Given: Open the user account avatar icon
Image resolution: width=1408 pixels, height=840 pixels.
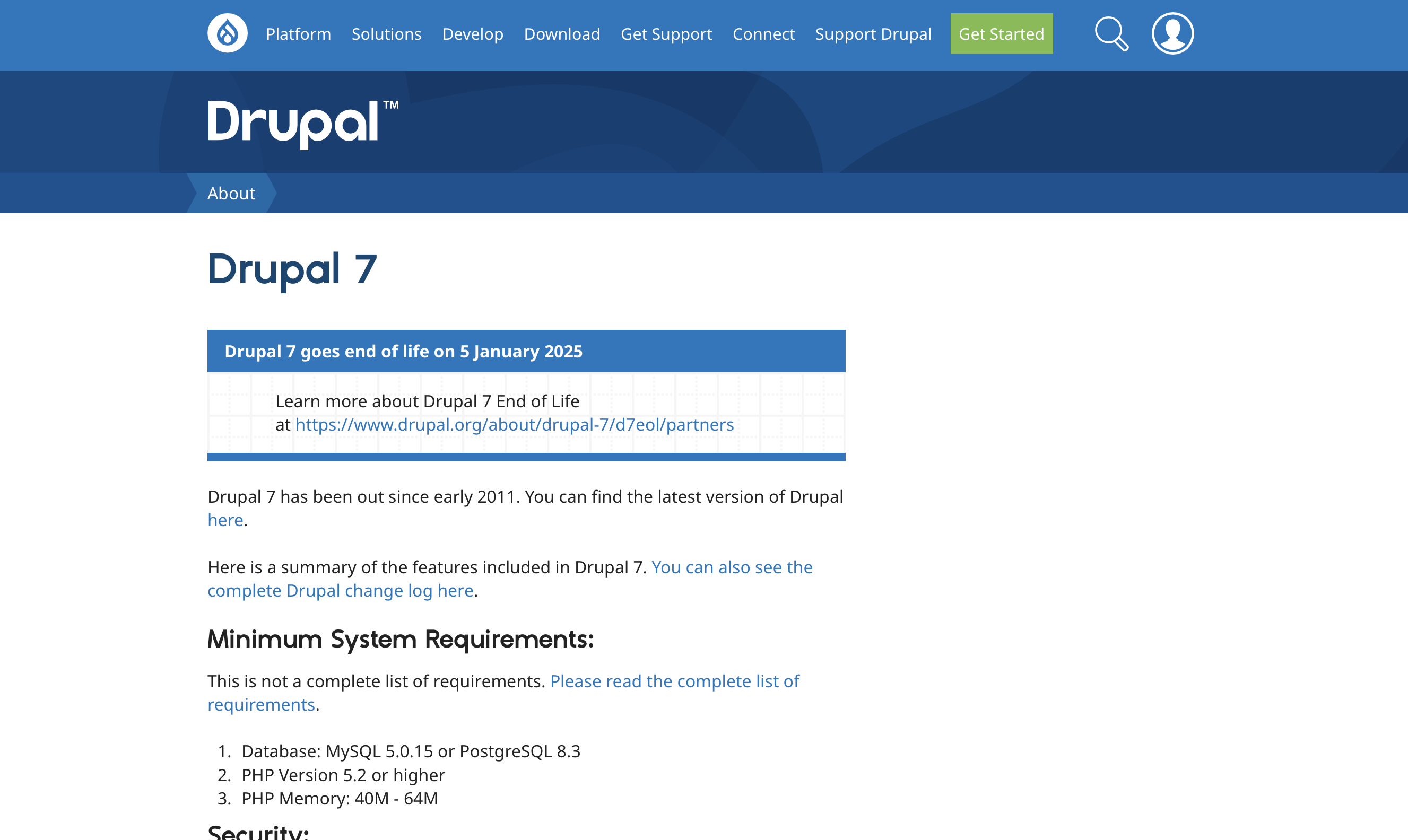Looking at the screenshot, I should click(1172, 33).
